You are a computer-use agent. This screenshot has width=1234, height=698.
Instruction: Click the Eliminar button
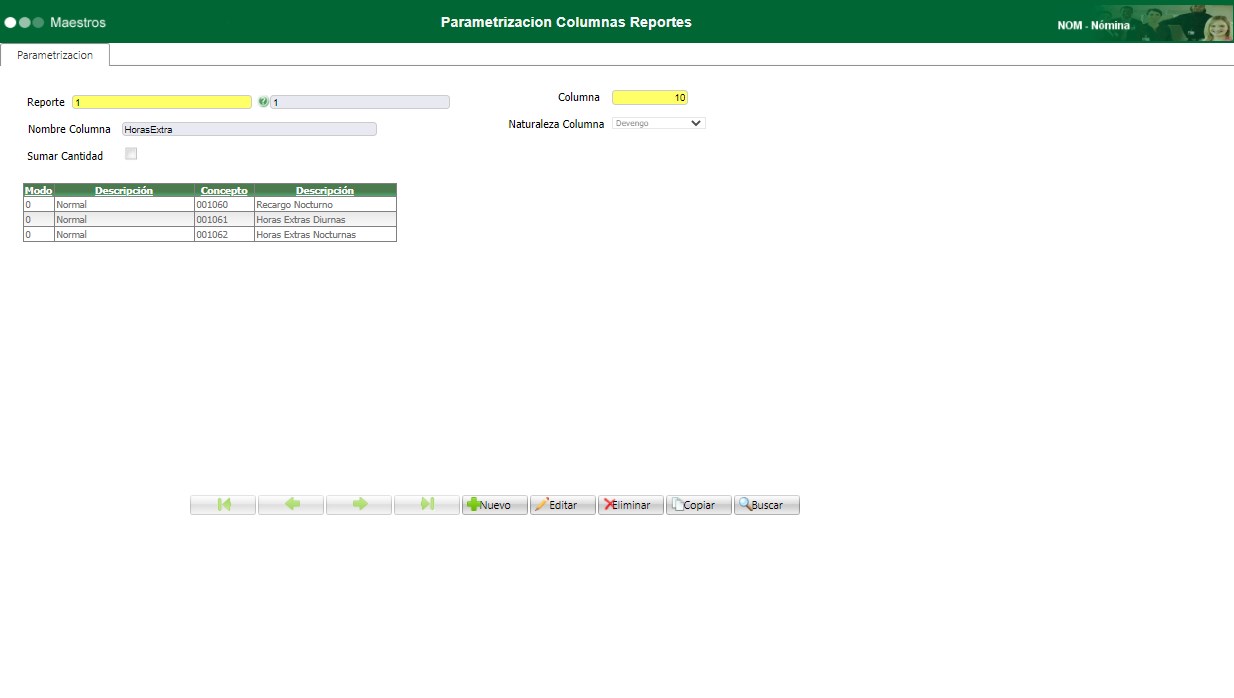point(631,505)
